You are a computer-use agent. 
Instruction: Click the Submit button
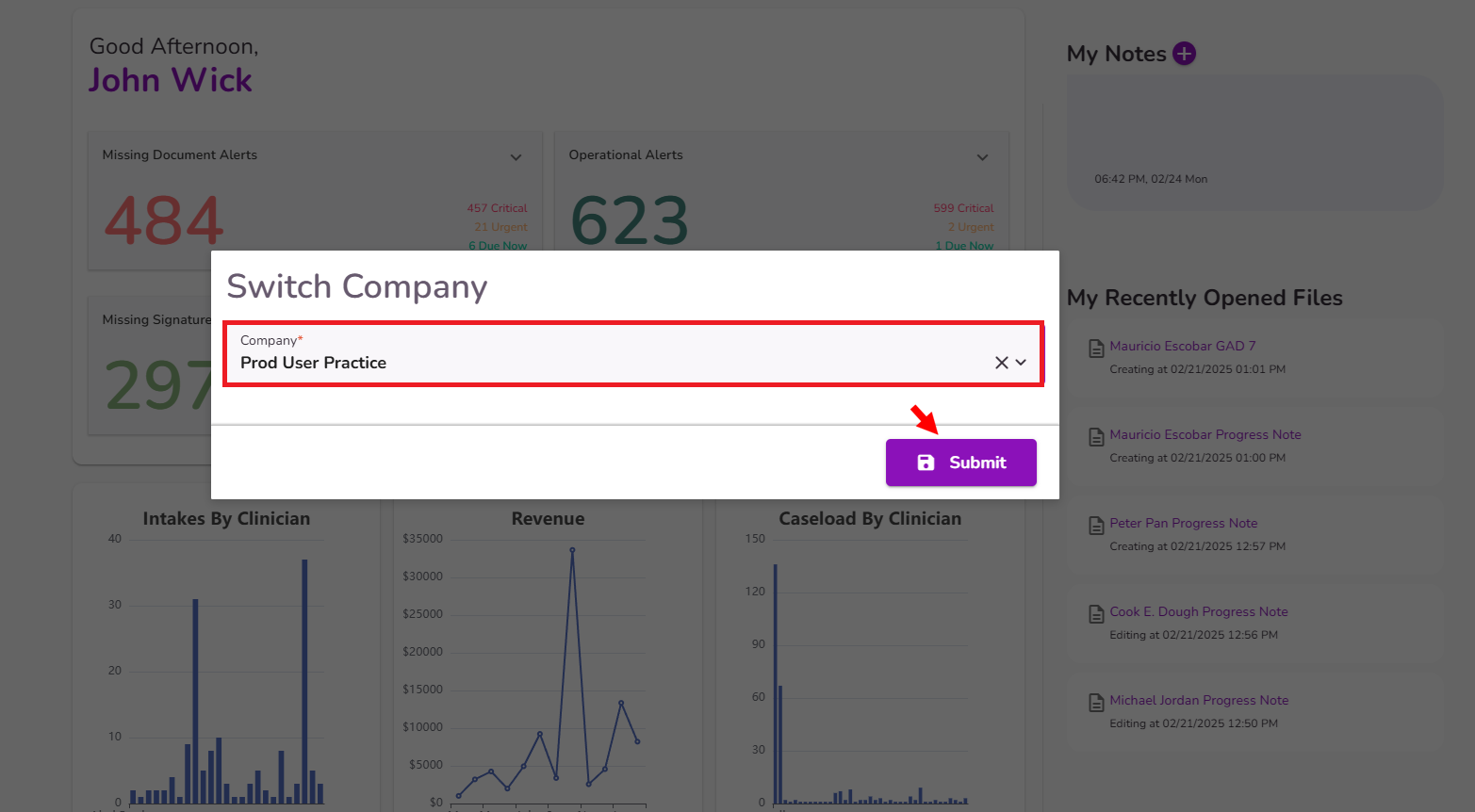tap(960, 463)
